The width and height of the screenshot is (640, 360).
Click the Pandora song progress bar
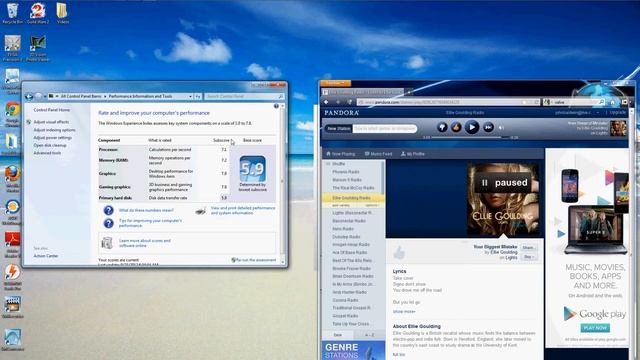470,138
